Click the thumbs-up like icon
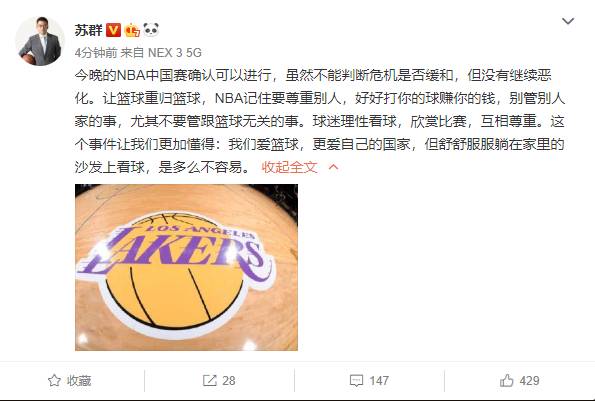This screenshot has height=401, width=595. coord(507,380)
